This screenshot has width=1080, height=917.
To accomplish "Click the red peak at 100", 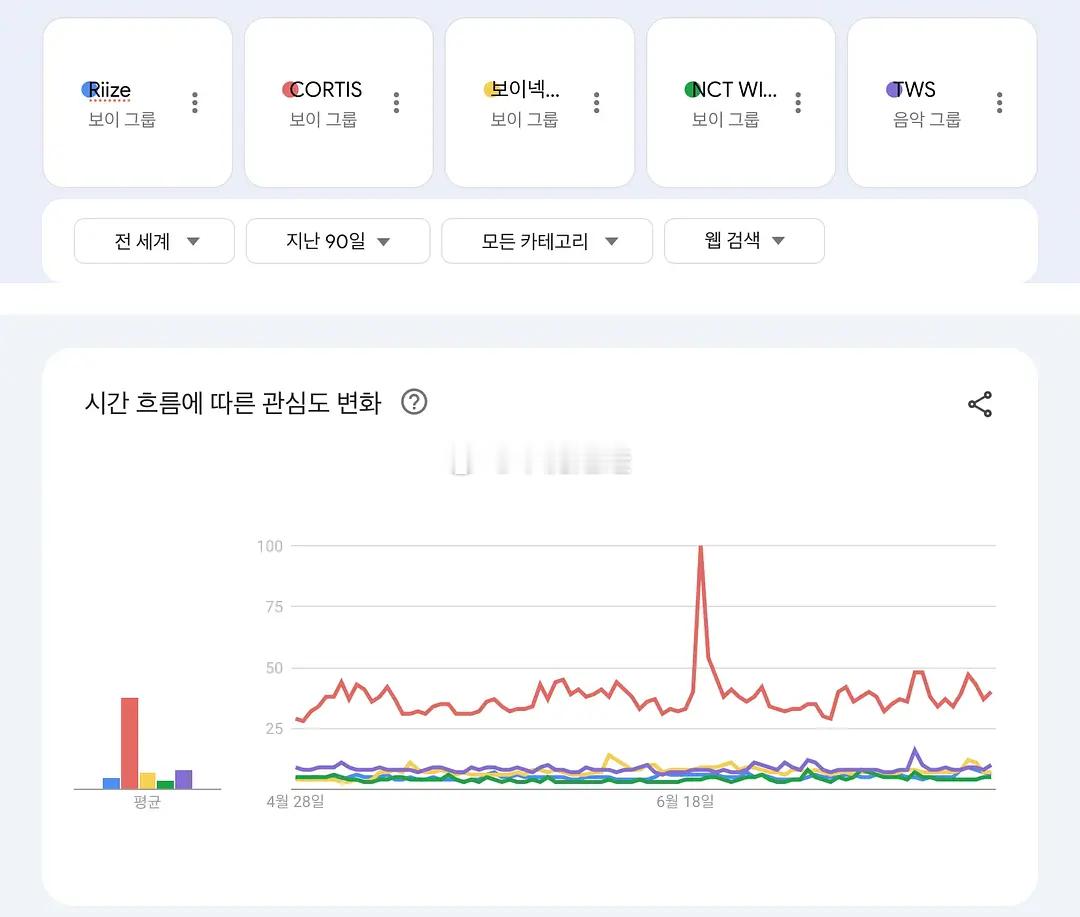I will click(700, 548).
